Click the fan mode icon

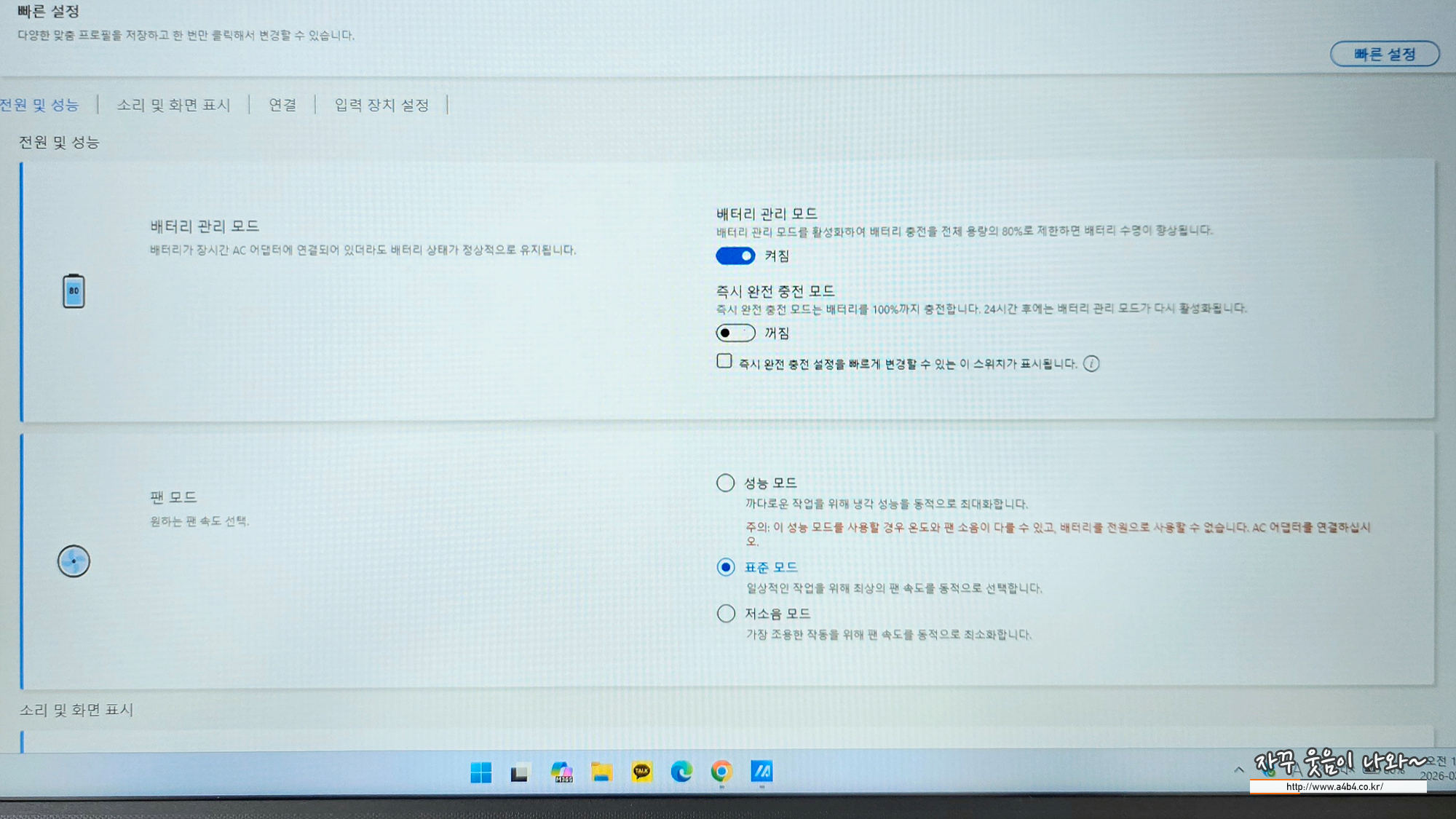coord(74,561)
